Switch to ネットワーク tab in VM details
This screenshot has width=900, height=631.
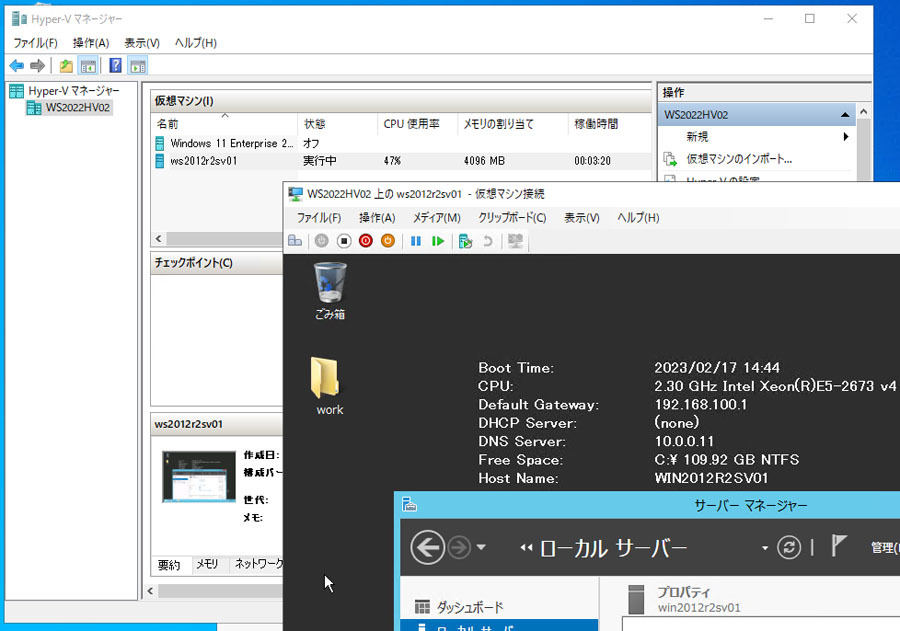pyautogui.click(x=258, y=564)
